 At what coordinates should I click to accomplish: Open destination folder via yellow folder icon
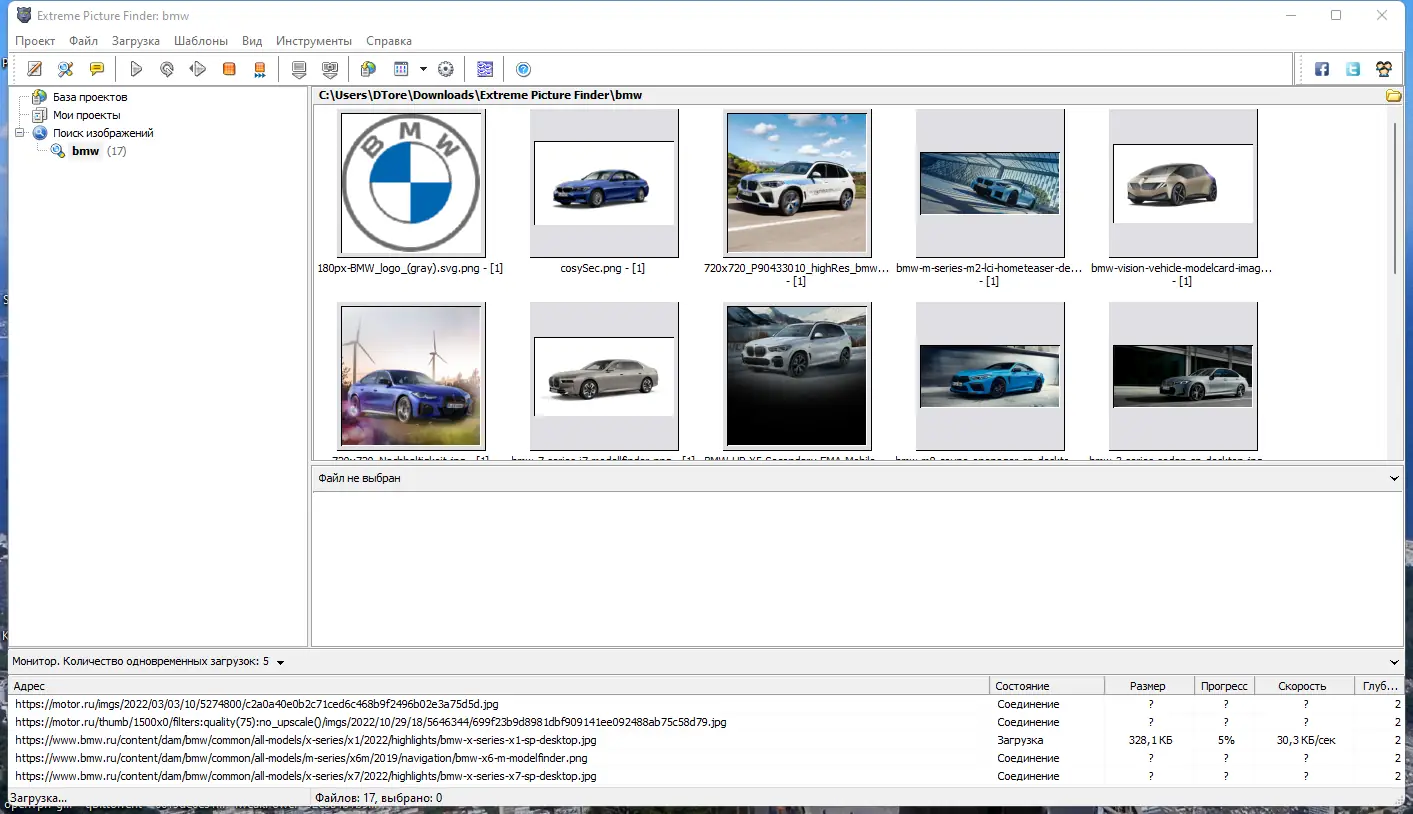click(x=1393, y=96)
